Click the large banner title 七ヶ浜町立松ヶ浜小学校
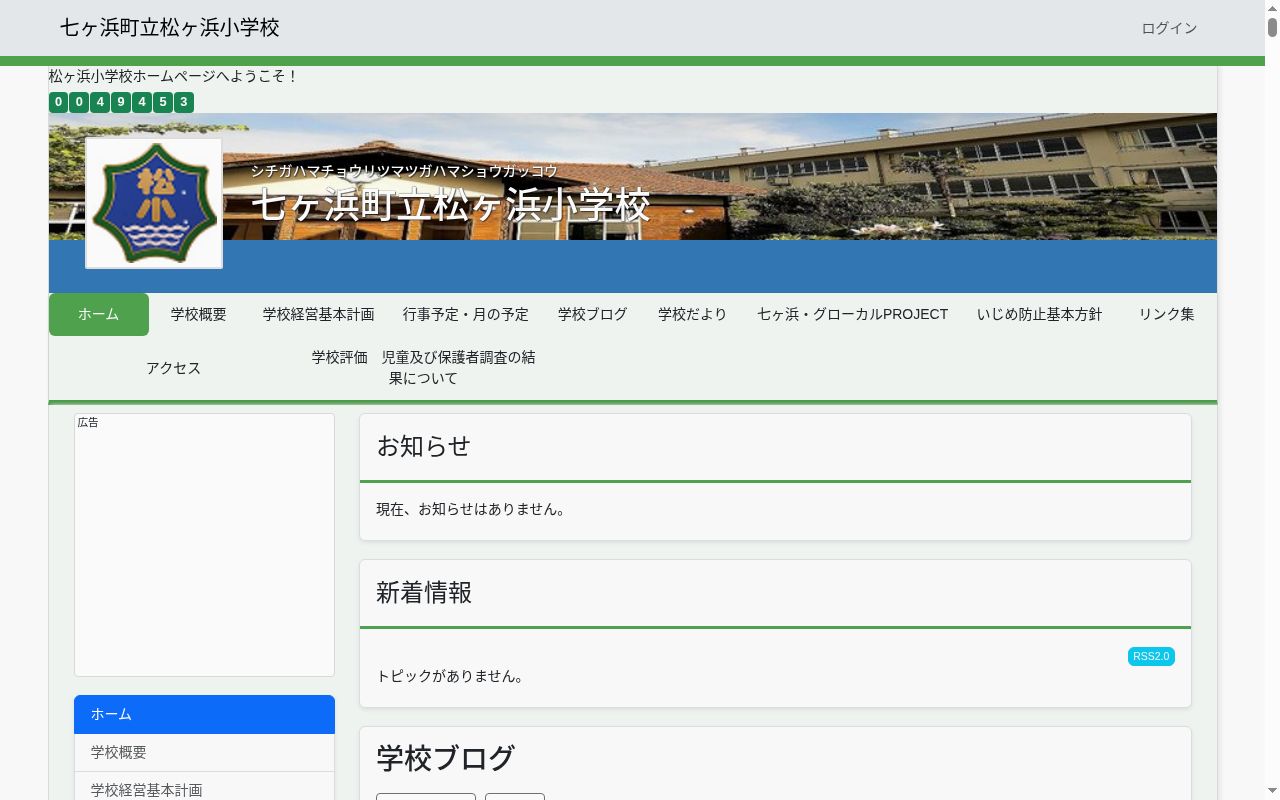1280x800 pixels. coord(451,205)
